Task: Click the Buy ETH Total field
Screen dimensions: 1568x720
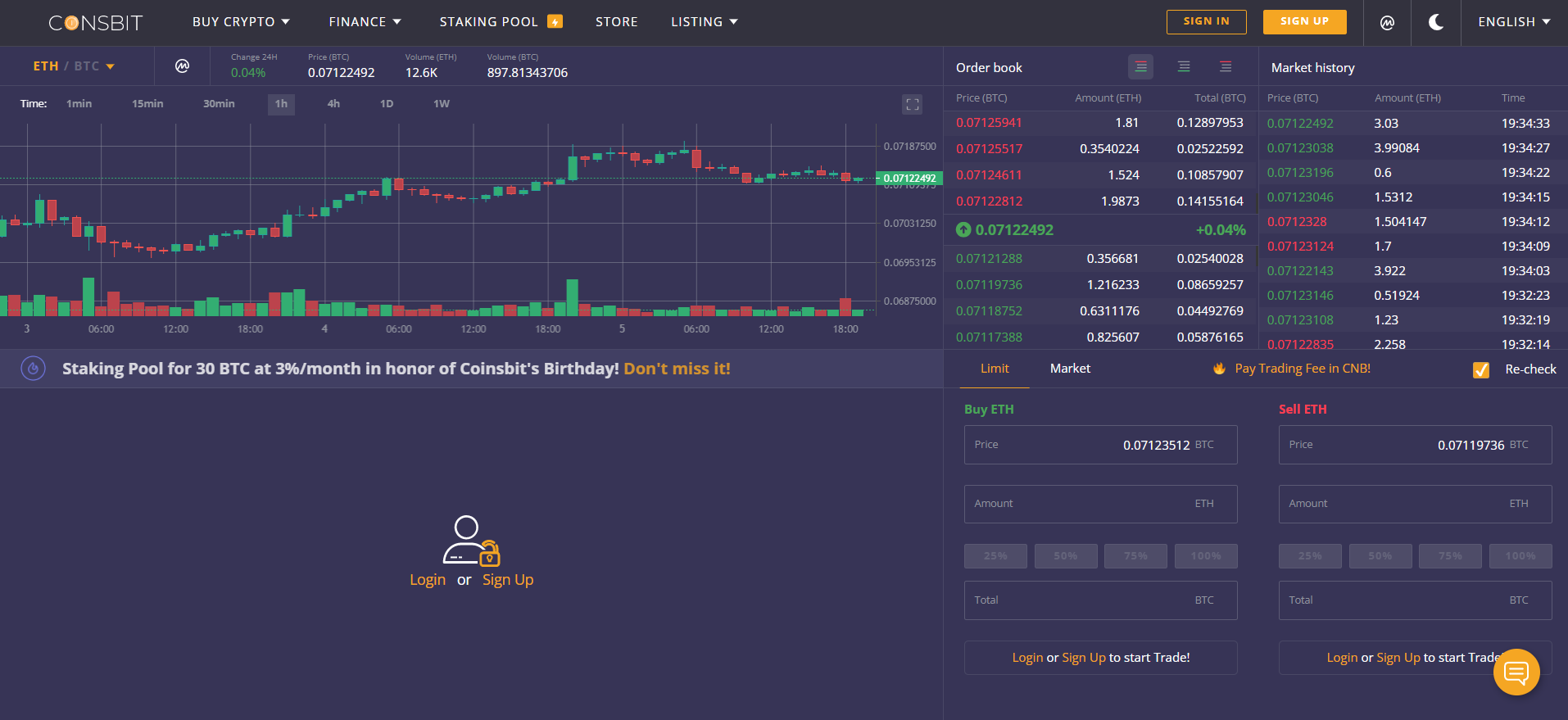Action: [1100, 600]
